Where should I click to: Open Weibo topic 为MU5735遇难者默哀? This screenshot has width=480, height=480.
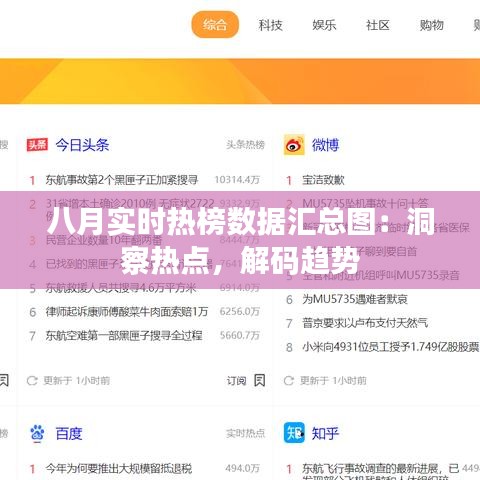tap(355, 299)
